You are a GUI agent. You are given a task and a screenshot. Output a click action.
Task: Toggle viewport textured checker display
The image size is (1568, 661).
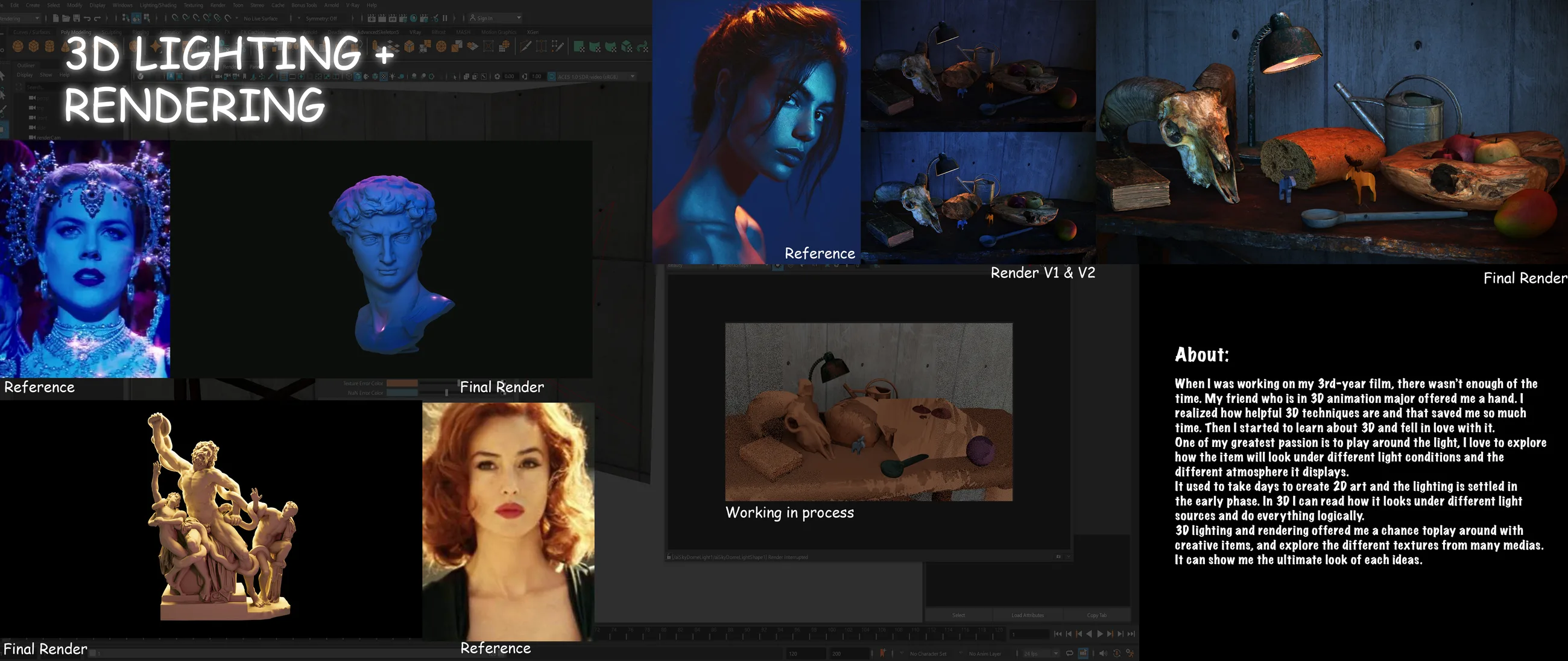pos(384,76)
